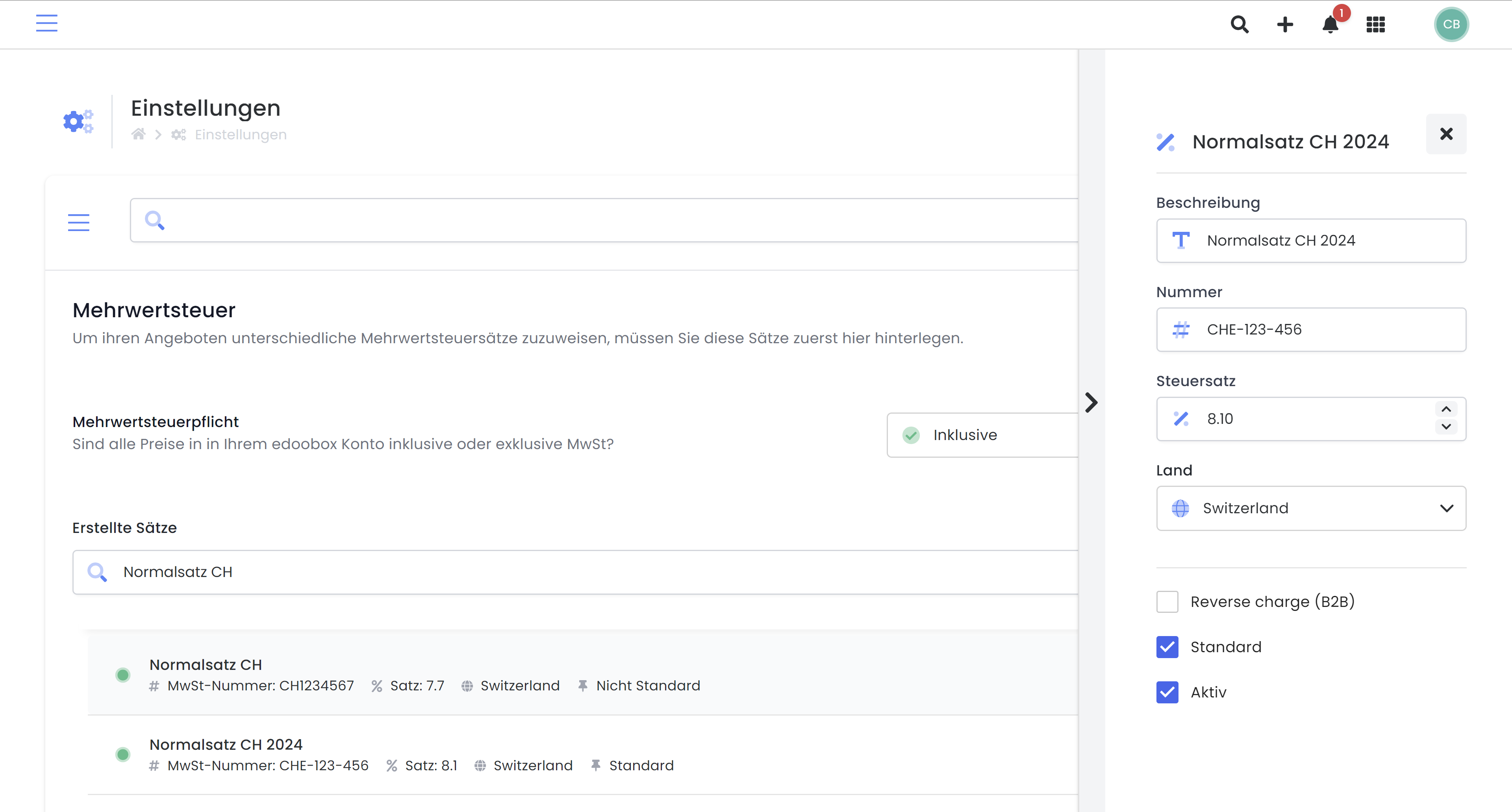Close the Normalsatz CH 2024 panel
This screenshot has height=812, width=1512.
click(x=1446, y=134)
